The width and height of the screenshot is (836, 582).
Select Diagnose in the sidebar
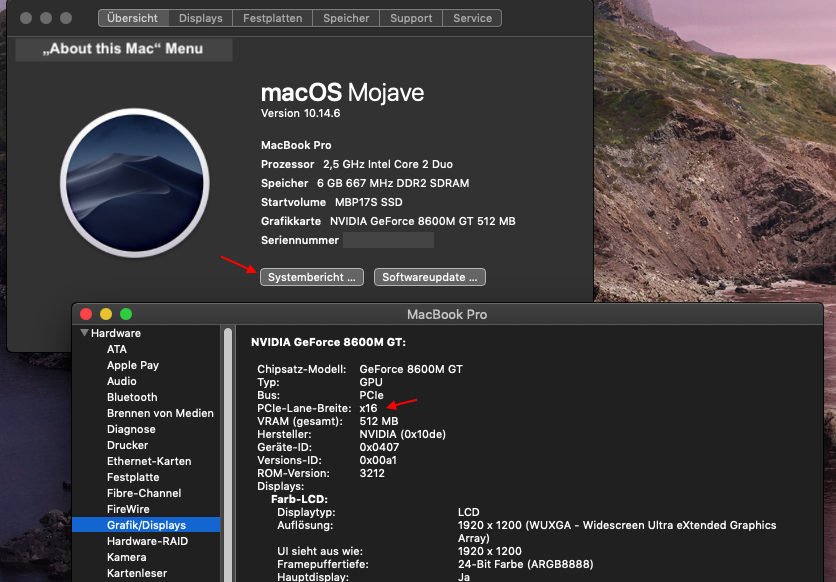click(131, 429)
